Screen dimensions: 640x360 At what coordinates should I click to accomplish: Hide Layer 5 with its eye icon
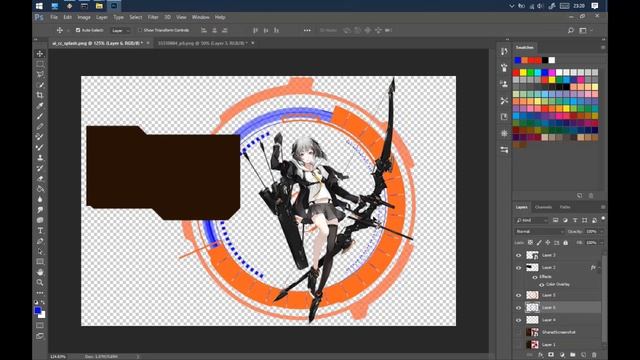[x=518, y=295]
